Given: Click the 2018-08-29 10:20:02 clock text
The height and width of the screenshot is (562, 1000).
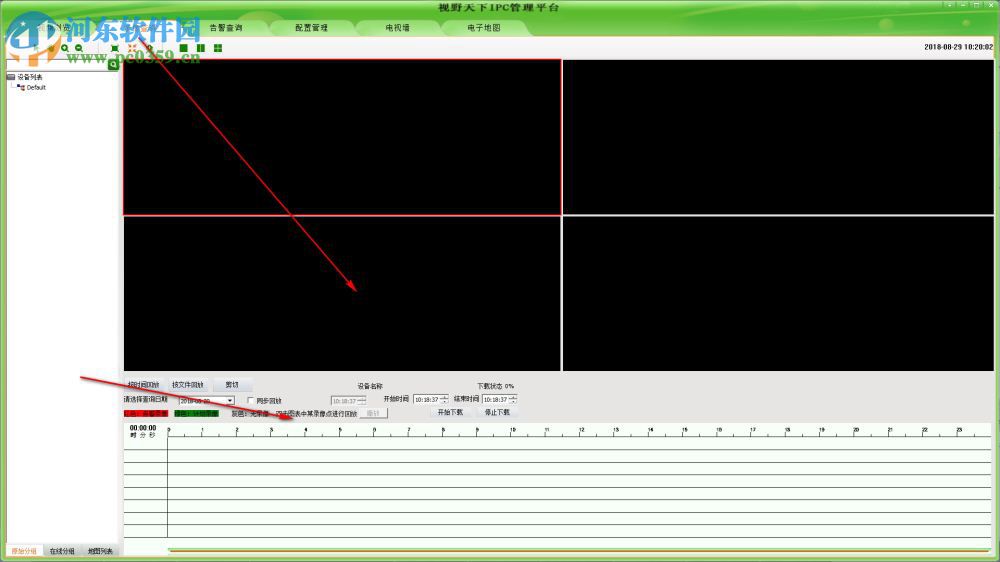Looking at the screenshot, I should coord(959,47).
